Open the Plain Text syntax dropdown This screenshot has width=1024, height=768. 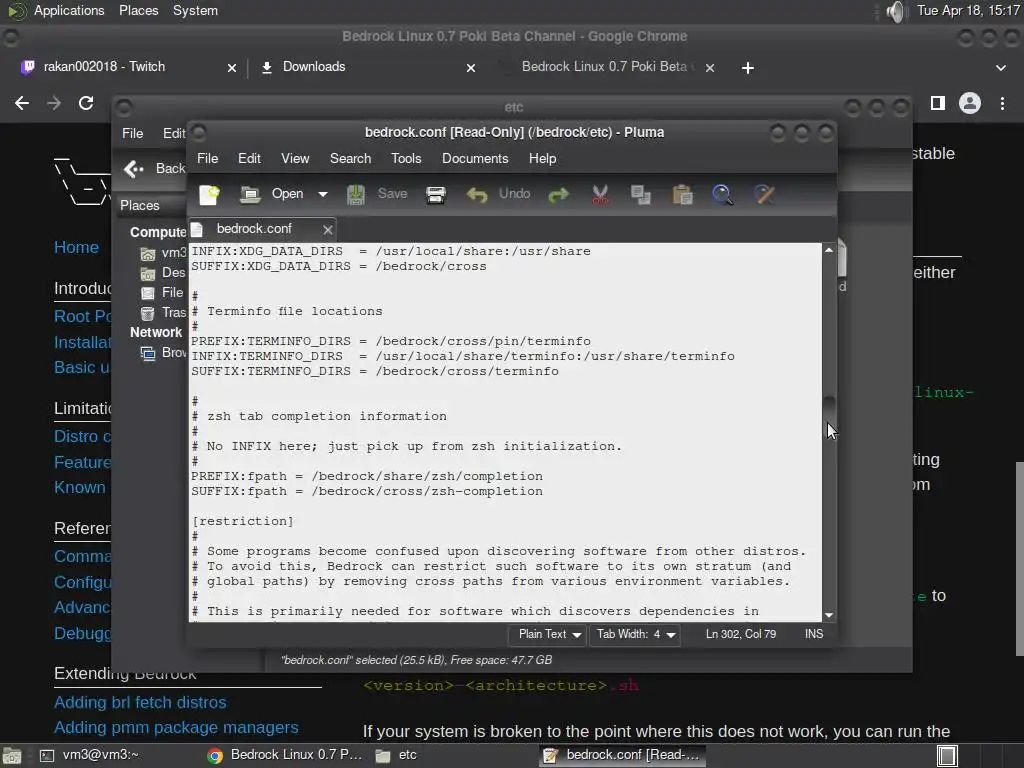point(549,634)
